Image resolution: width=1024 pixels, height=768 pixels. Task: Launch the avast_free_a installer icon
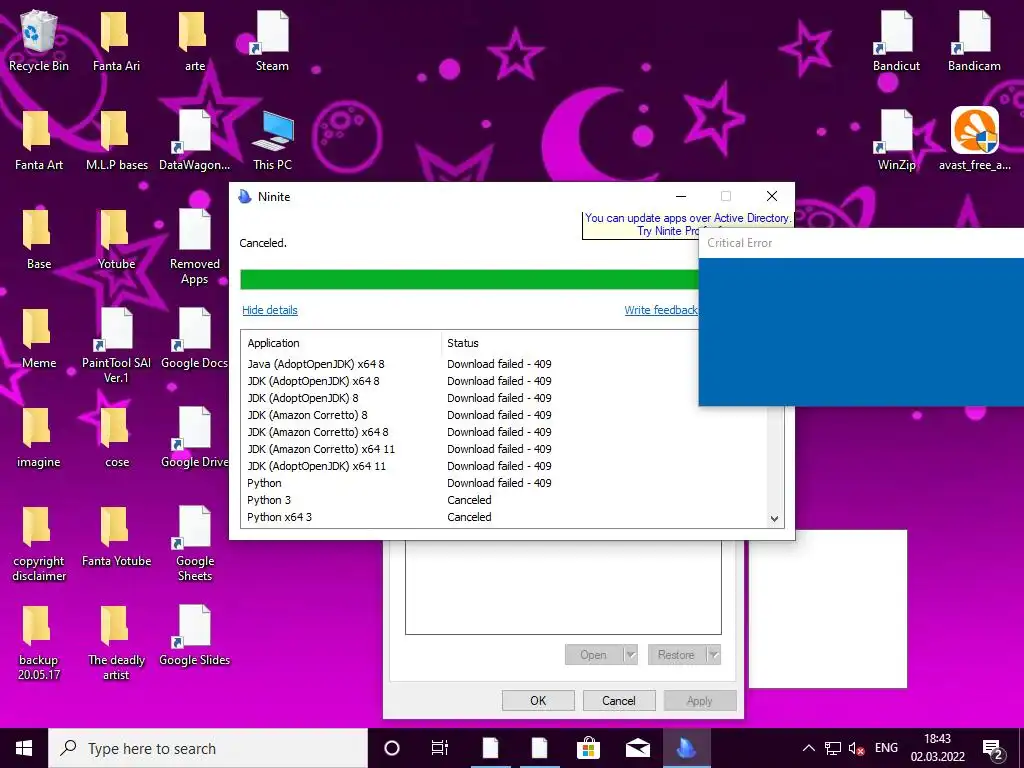click(974, 140)
